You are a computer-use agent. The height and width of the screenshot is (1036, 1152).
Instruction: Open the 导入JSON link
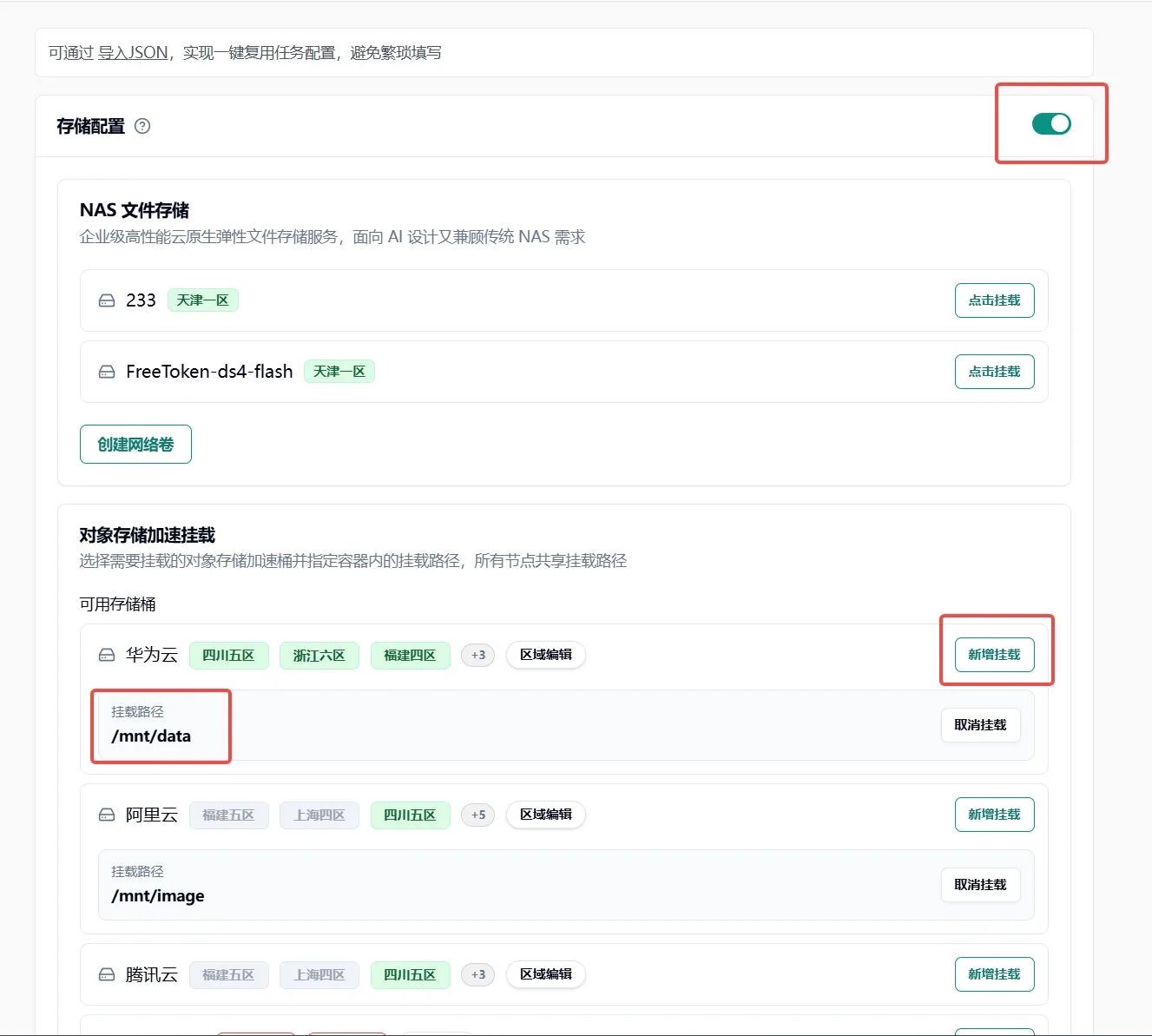133,53
